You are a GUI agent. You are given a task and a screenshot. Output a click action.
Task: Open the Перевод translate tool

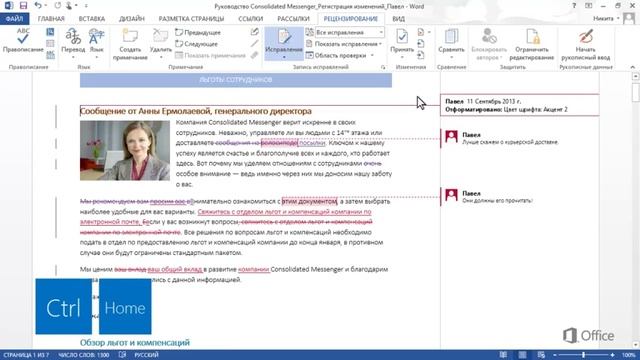(73, 43)
